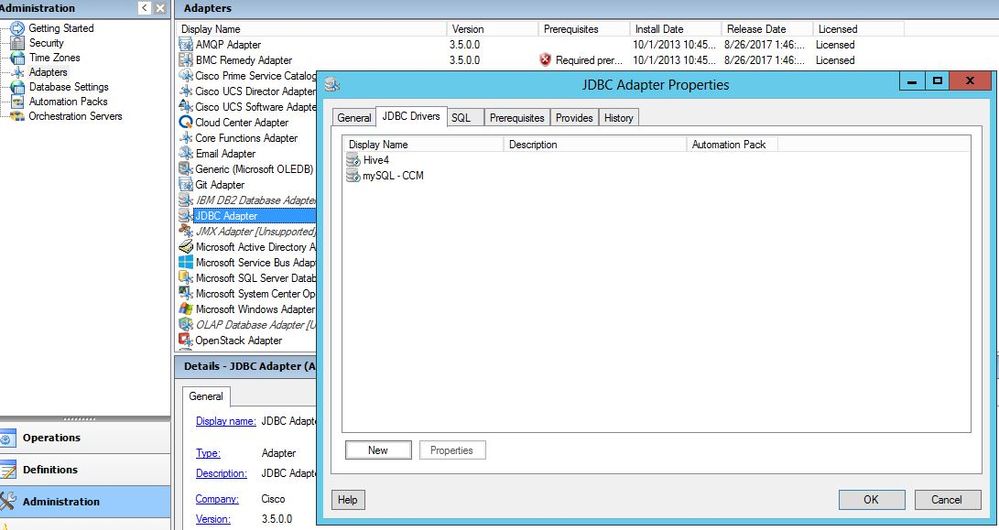The width and height of the screenshot is (999, 530).
Task: Click the Generic (Microsoft OLEDB) icon
Action: point(185,169)
